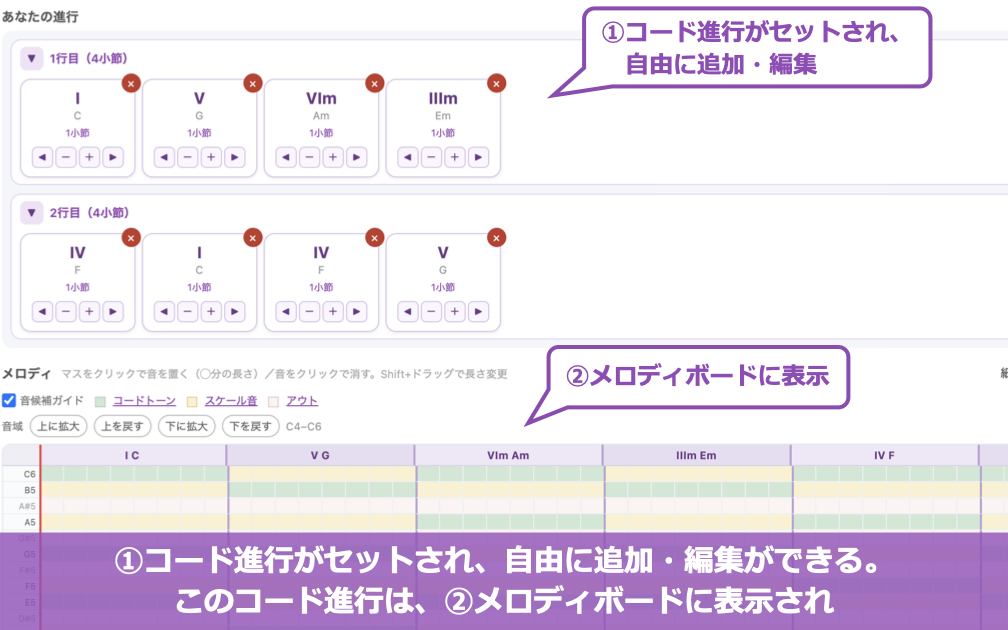This screenshot has width=1008, height=630.
Task: Lengthen the 1行目 I chord with plus
Action: 89,158
